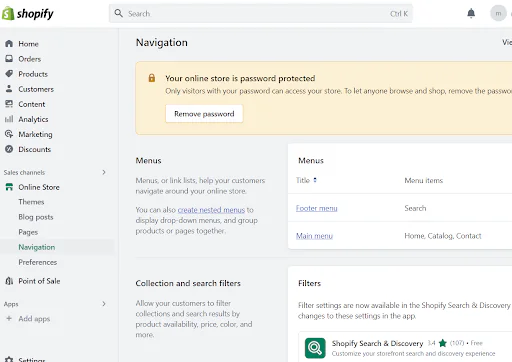The height and width of the screenshot is (362, 512).
Task: Click the Analytics bar chart icon
Action: (9, 119)
